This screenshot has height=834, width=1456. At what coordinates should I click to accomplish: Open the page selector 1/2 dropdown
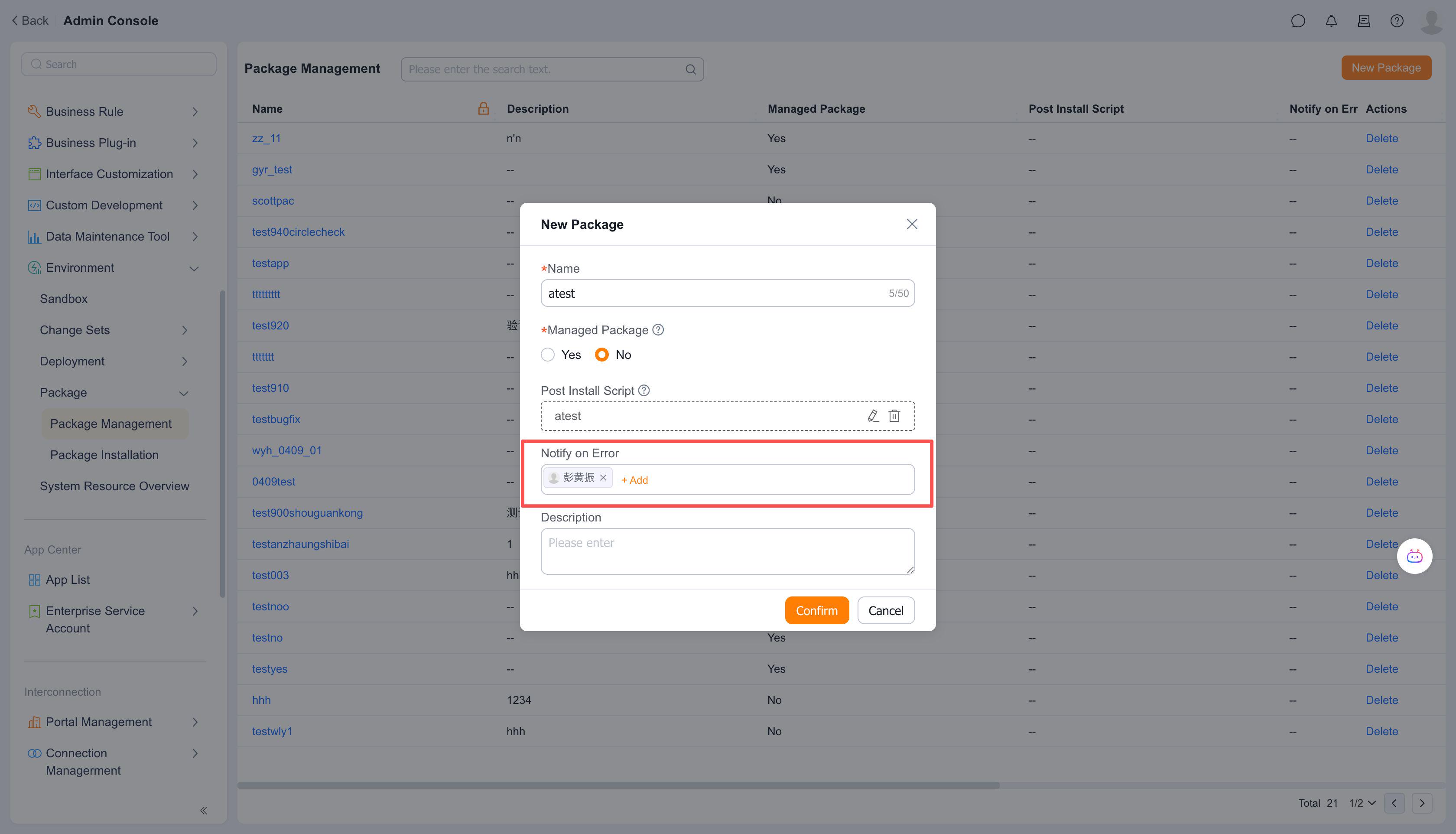(x=1362, y=803)
